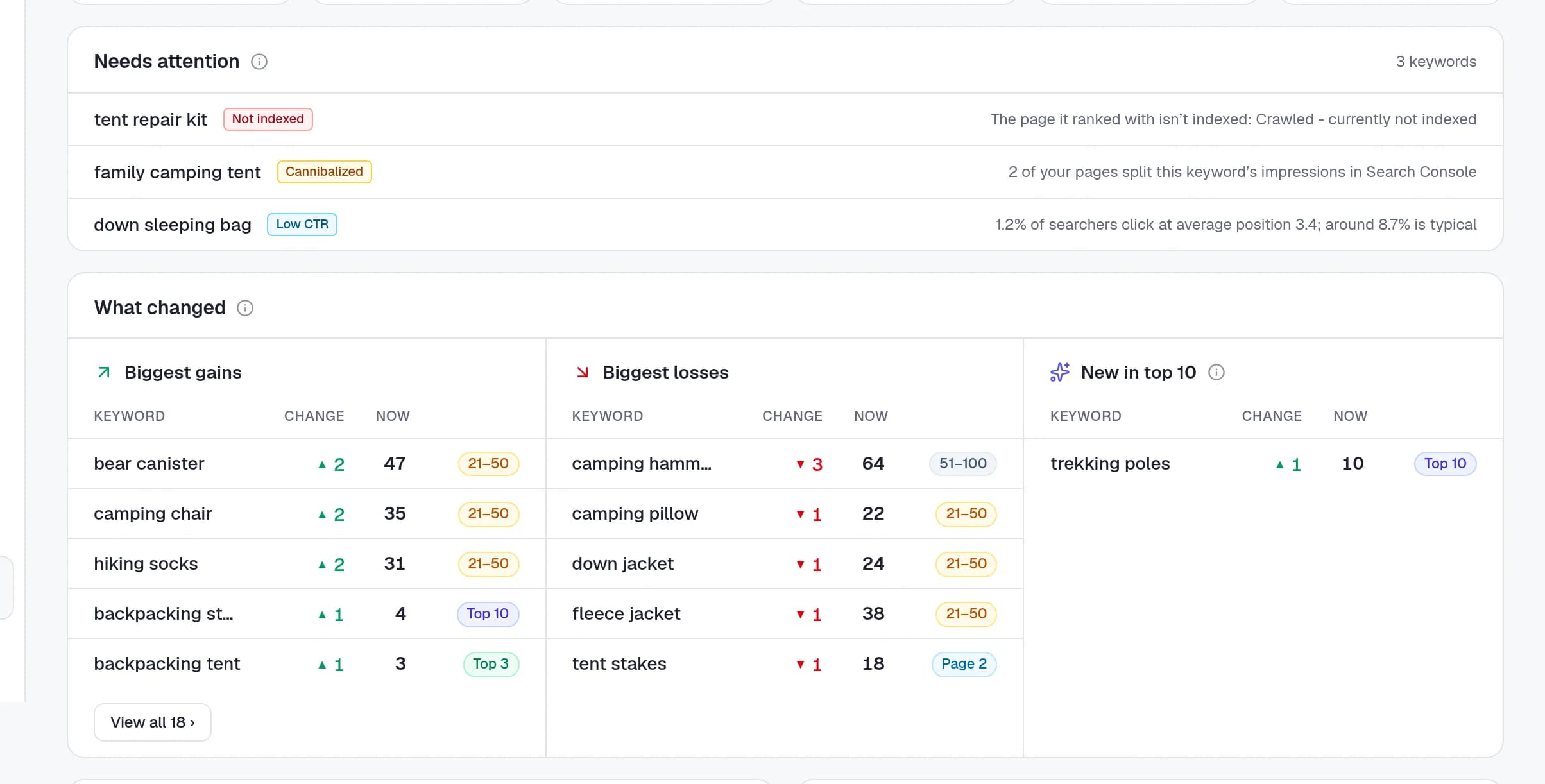Select the Cannibalized badge
1545x784 pixels.
325,172
